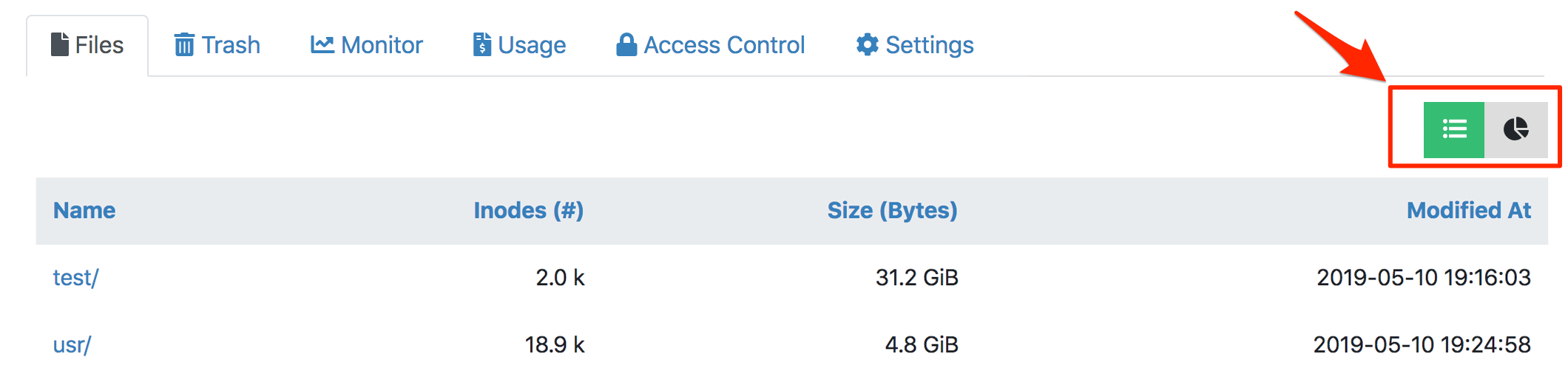Click the Monitor chart icon
The image size is (1568, 368).
(322, 44)
